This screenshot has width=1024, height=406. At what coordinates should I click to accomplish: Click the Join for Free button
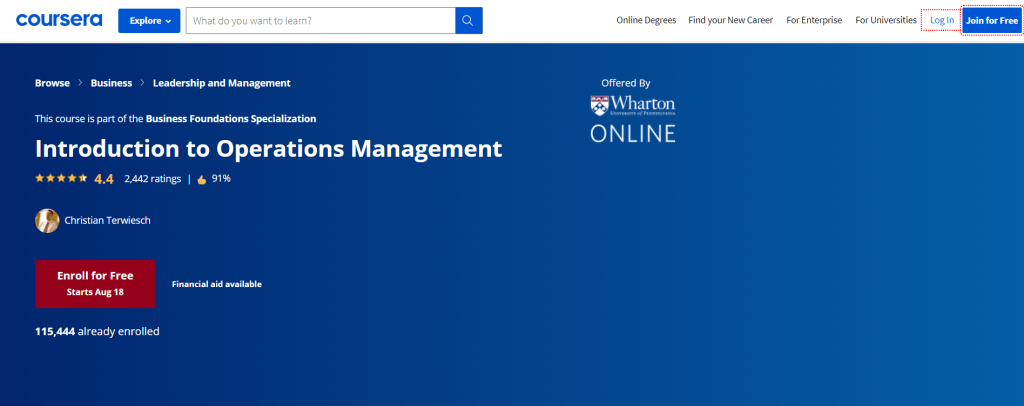[991, 20]
